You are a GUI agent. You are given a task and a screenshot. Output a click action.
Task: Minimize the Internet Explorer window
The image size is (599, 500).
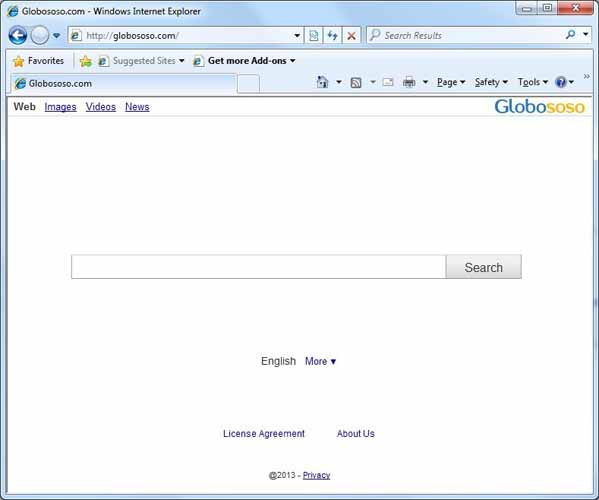(x=526, y=8)
